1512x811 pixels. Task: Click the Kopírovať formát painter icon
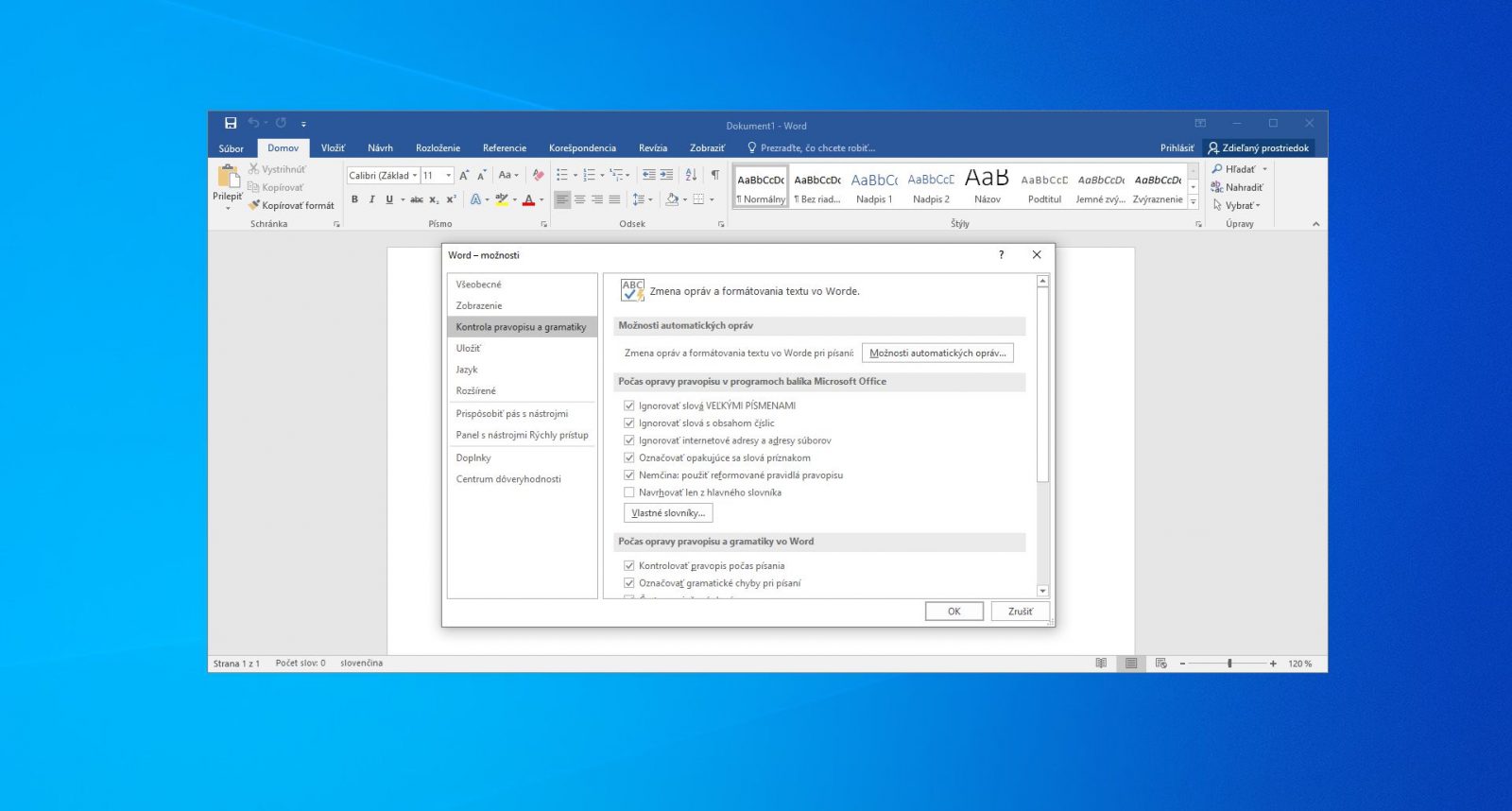[x=291, y=205]
